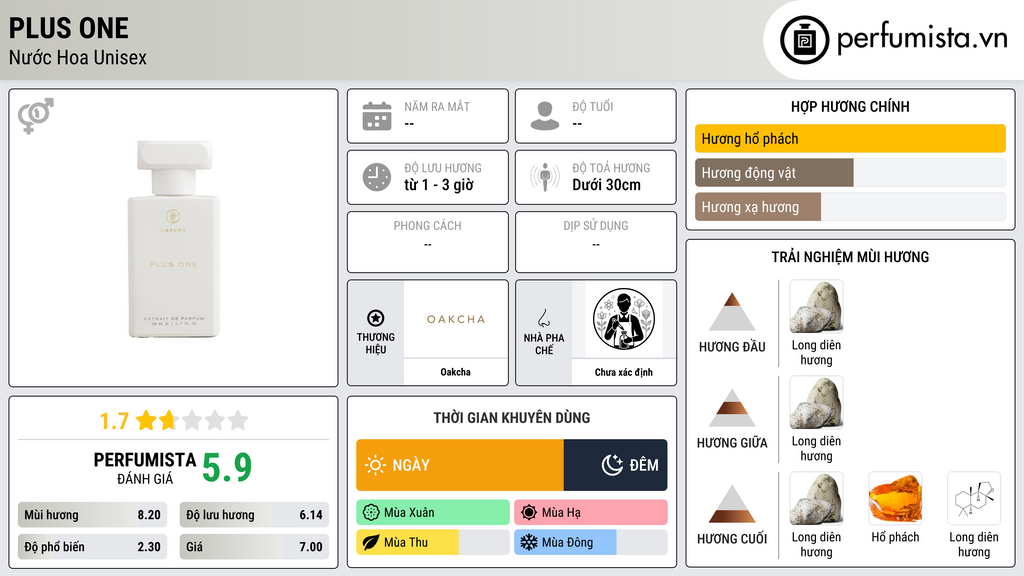Click the Ngày orange time bar
The height and width of the screenshot is (576, 1024).
[x=460, y=465]
